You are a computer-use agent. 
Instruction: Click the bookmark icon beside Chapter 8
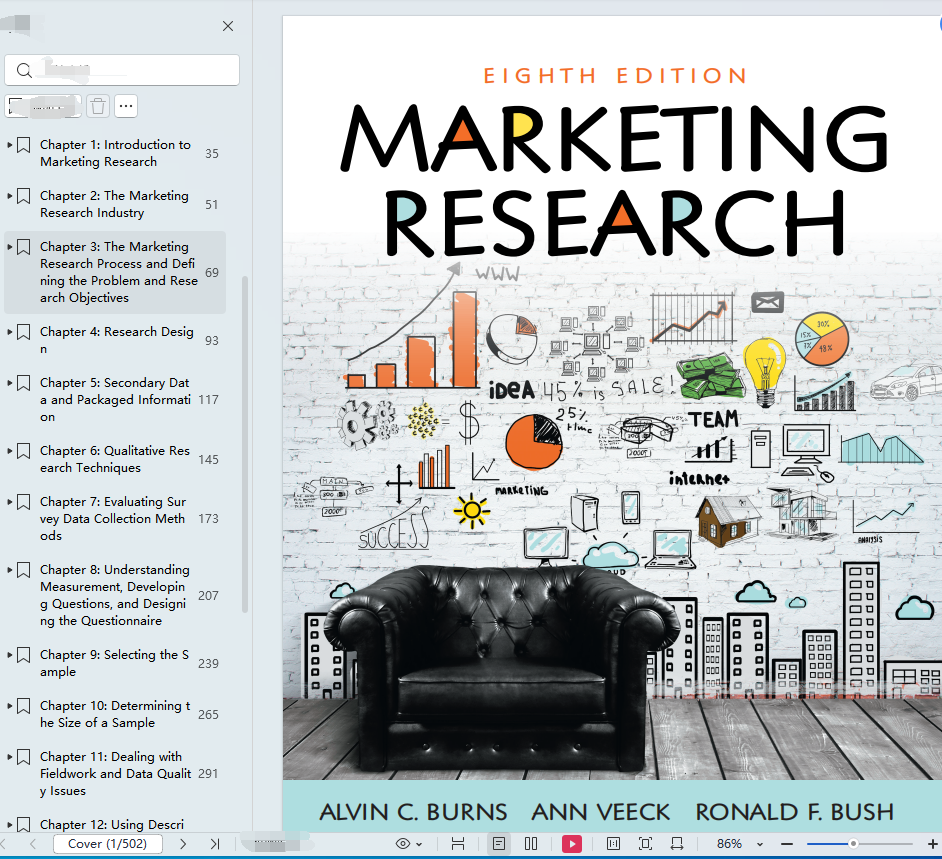click(x=23, y=569)
